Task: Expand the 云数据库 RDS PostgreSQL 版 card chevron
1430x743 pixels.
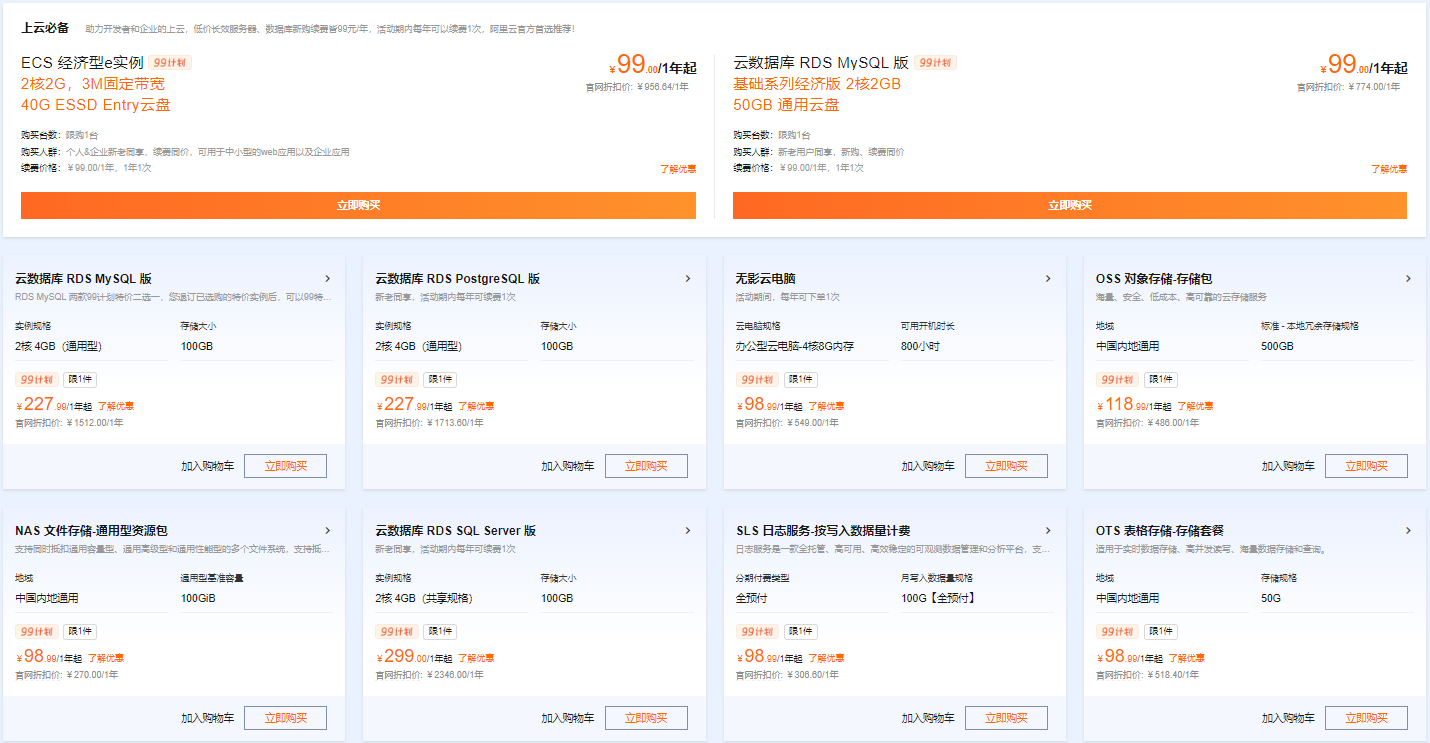Action: click(x=688, y=279)
